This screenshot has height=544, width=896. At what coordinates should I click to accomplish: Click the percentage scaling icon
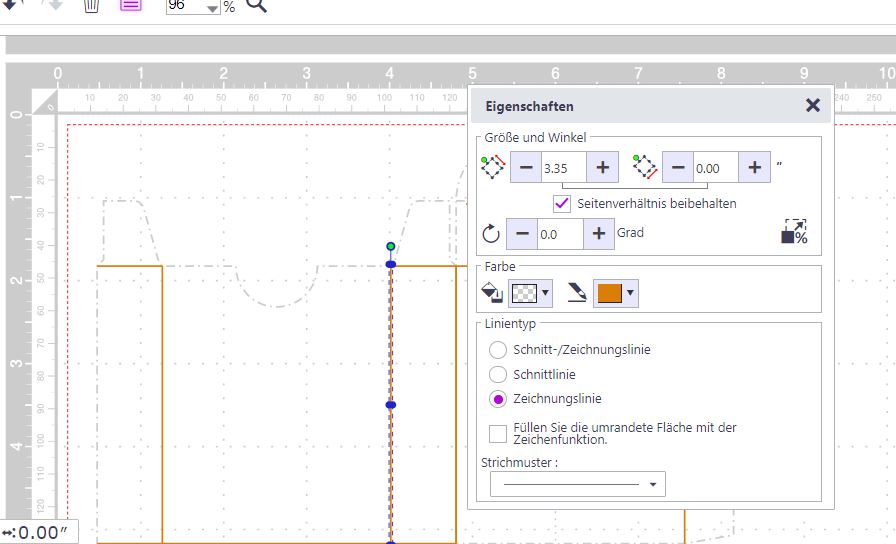tap(794, 233)
